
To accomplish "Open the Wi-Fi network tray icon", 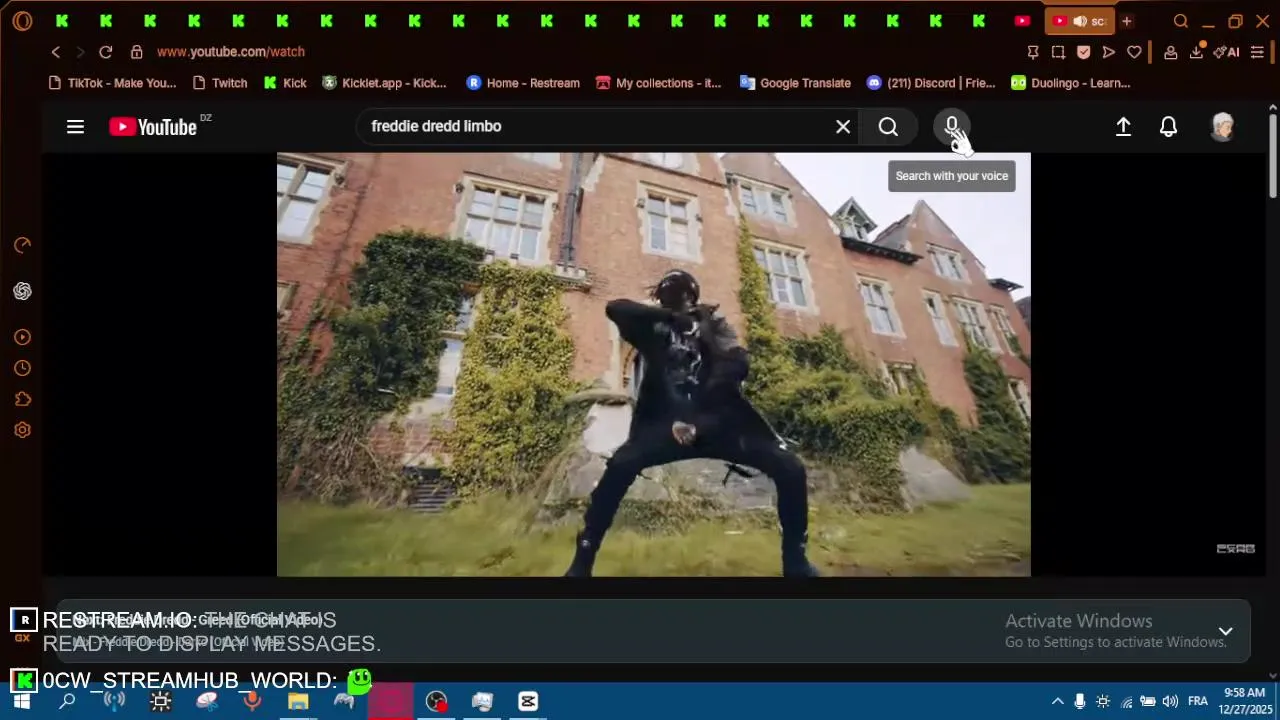I will point(1127,701).
